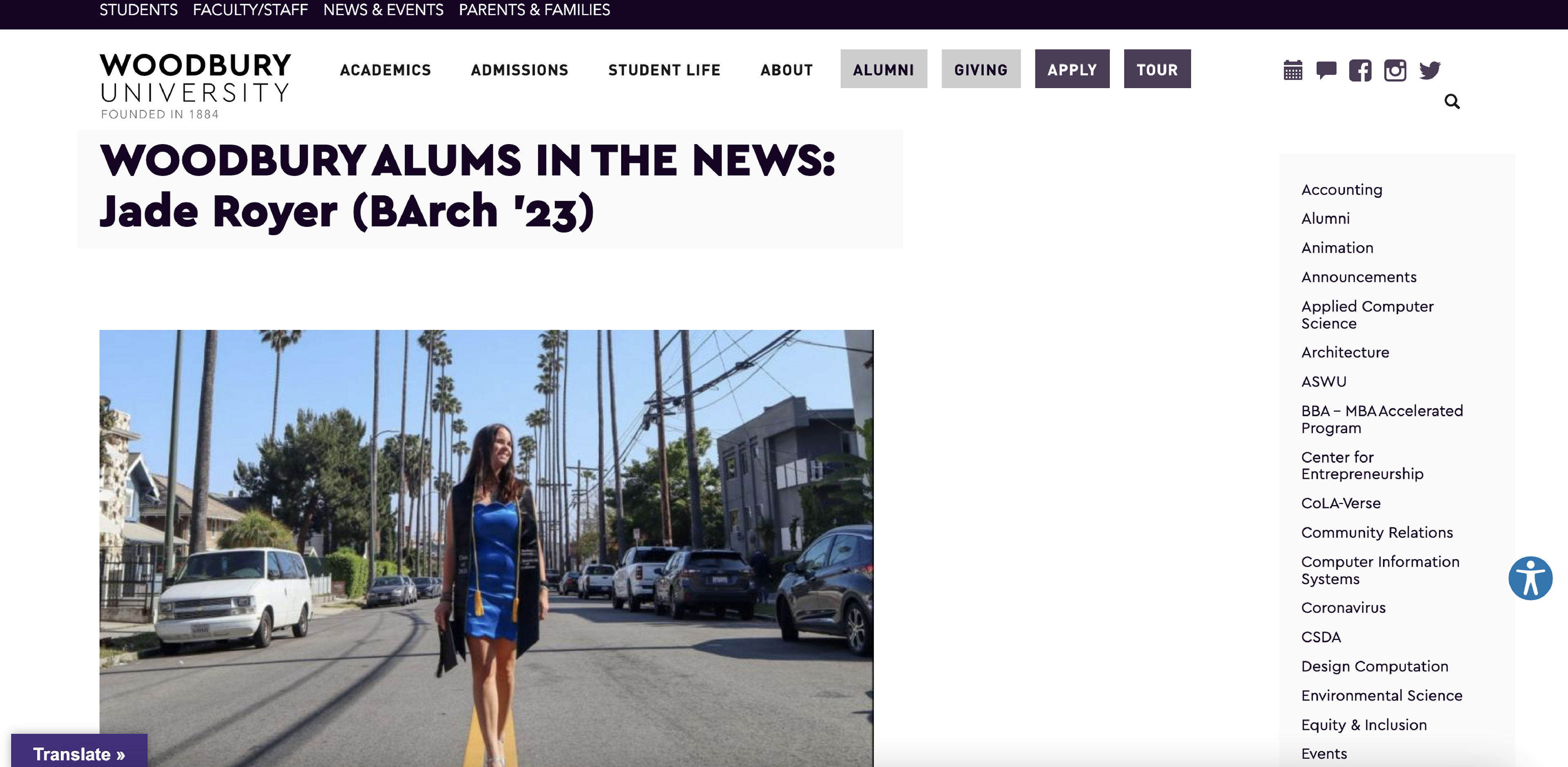Expand the Translate language menu
The image size is (1568, 767).
click(x=79, y=754)
